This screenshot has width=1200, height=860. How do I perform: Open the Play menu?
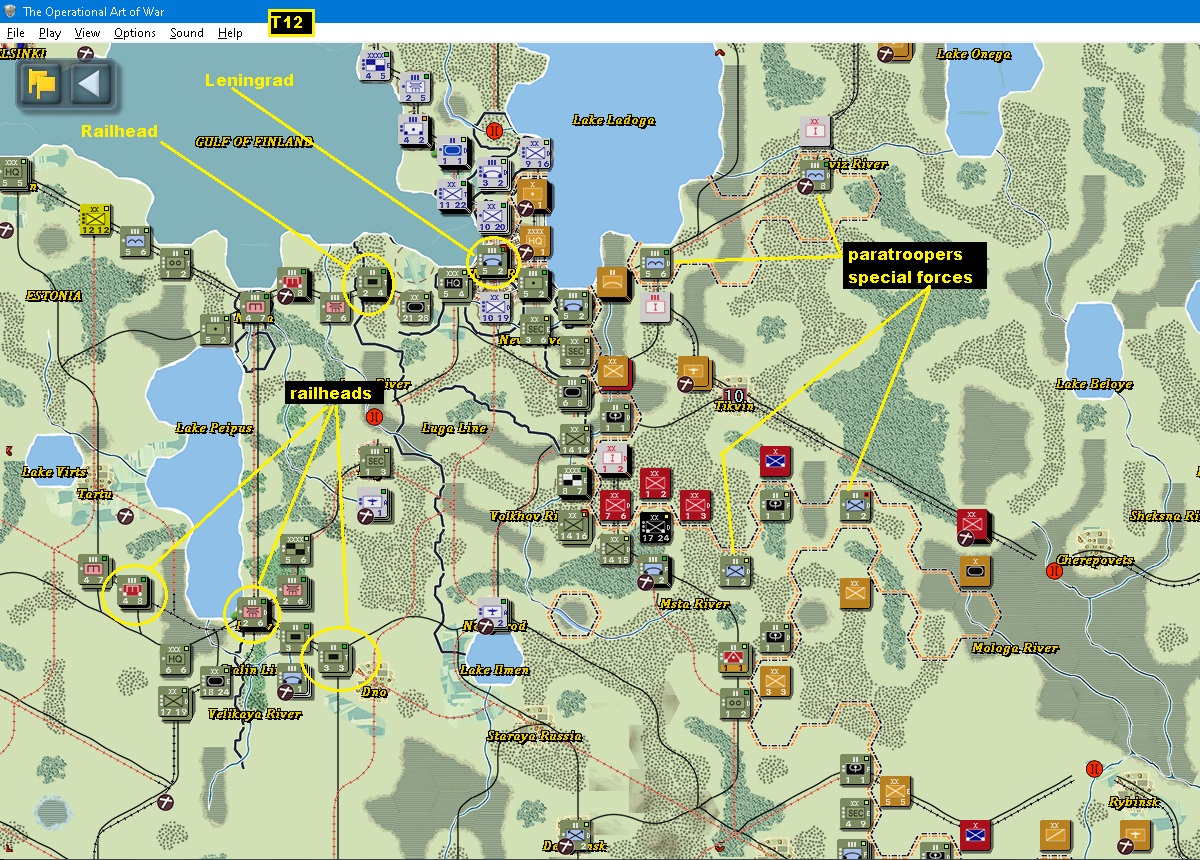50,33
